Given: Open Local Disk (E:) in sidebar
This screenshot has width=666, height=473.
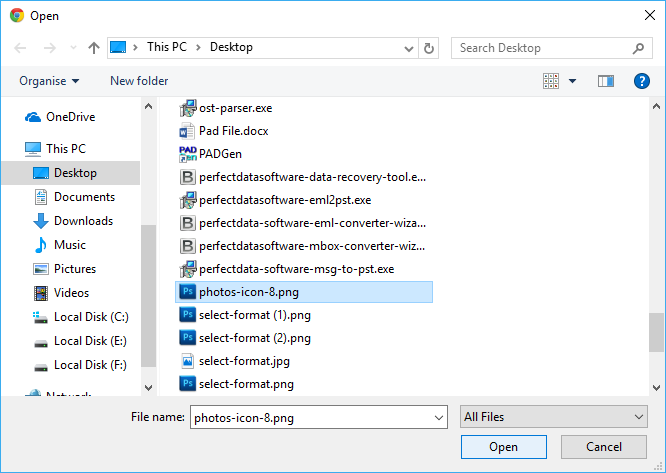Looking at the screenshot, I should tap(90, 341).
